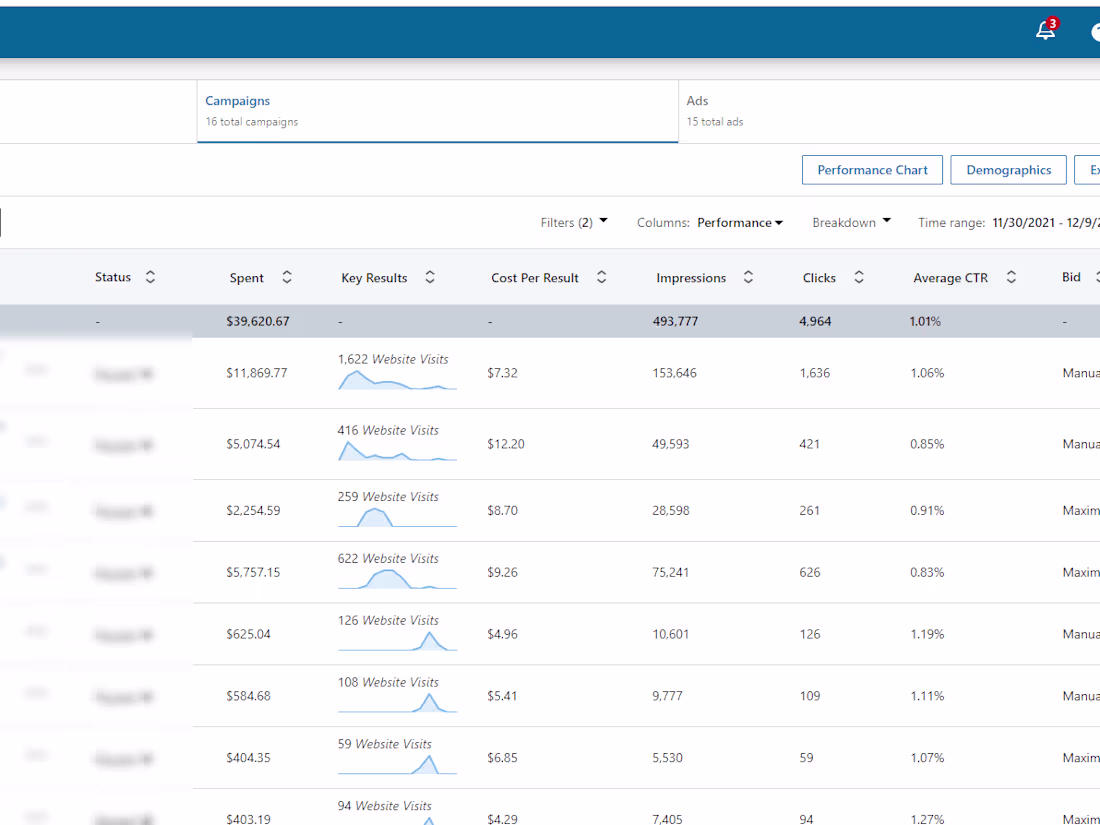Click the sort icon beside Key Results
Screen dimensions: 1100x825
click(x=430, y=277)
